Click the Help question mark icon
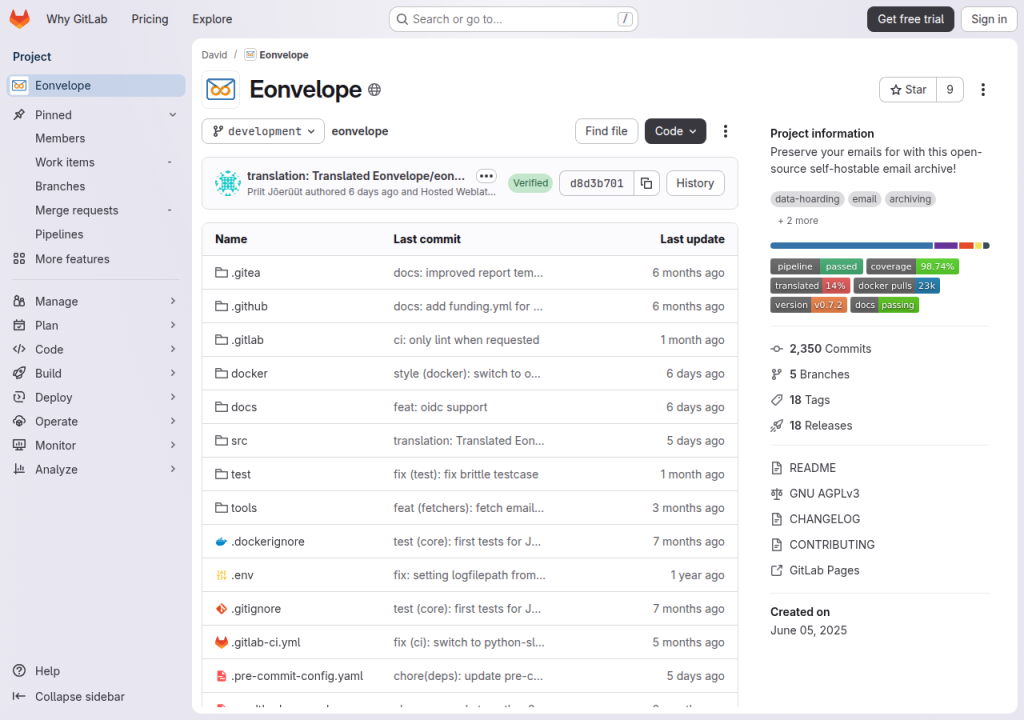 (20, 670)
